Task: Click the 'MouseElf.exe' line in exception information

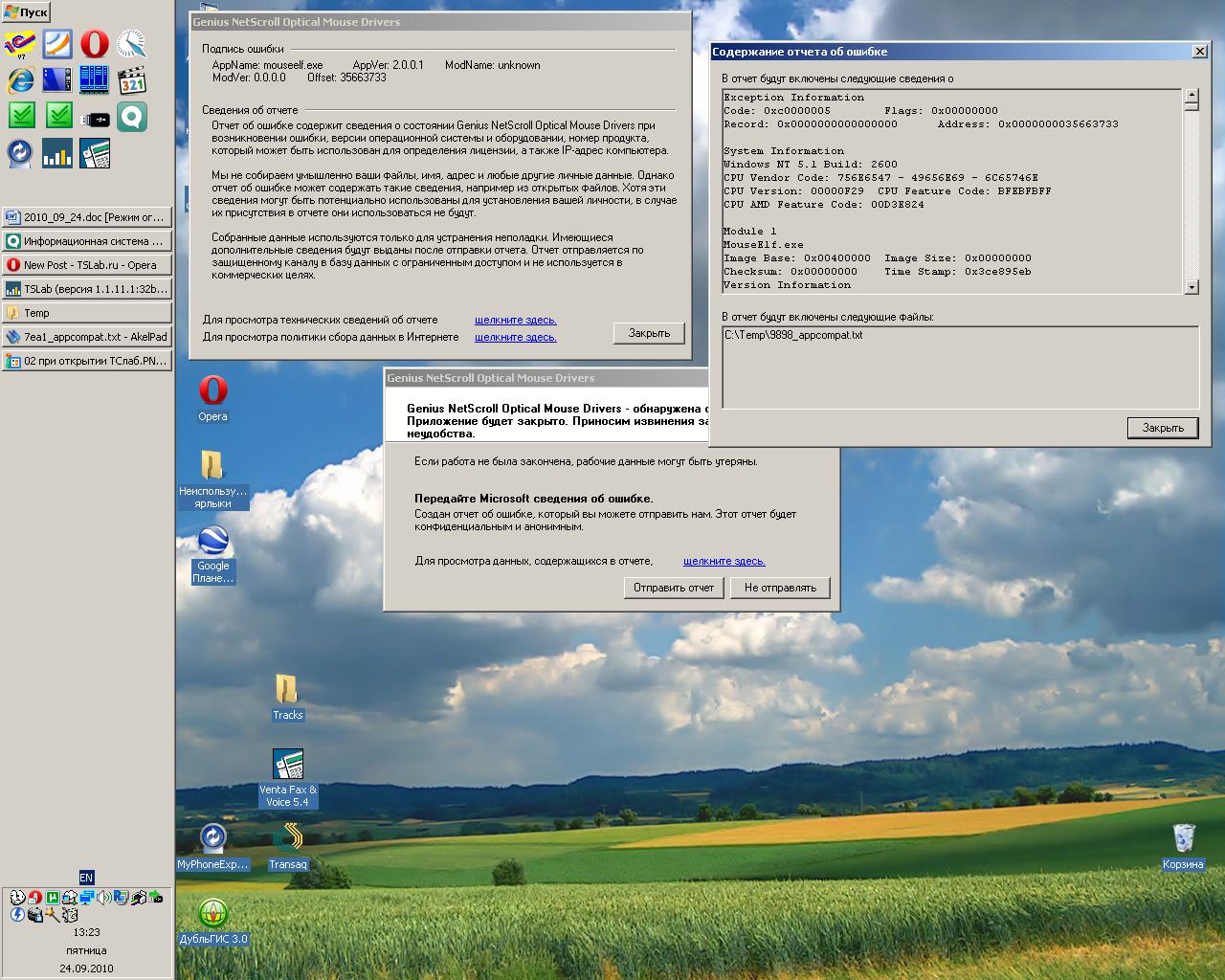Action: coord(764,245)
